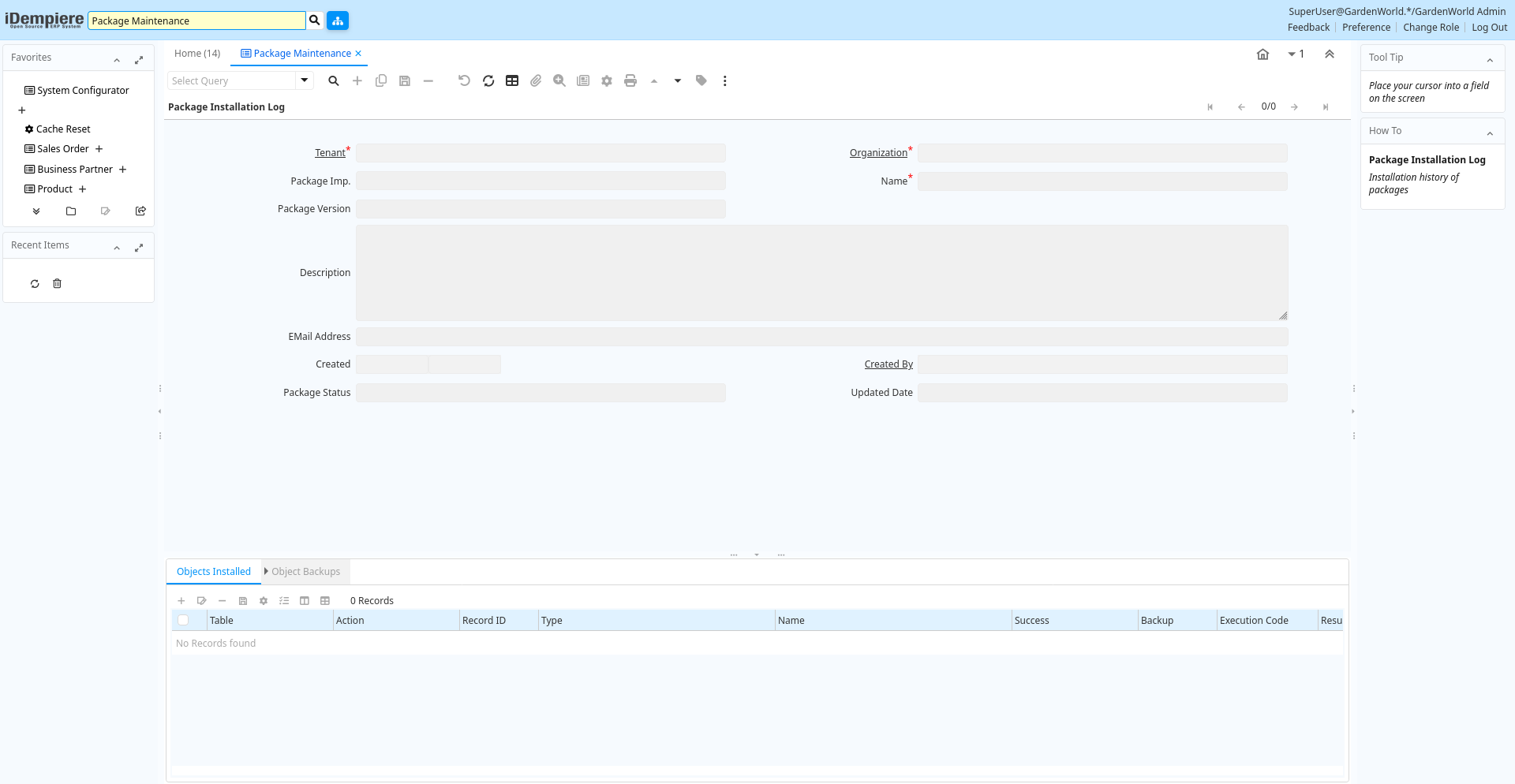
Task: Collapse the Favorites panel
Action: pyautogui.click(x=117, y=60)
